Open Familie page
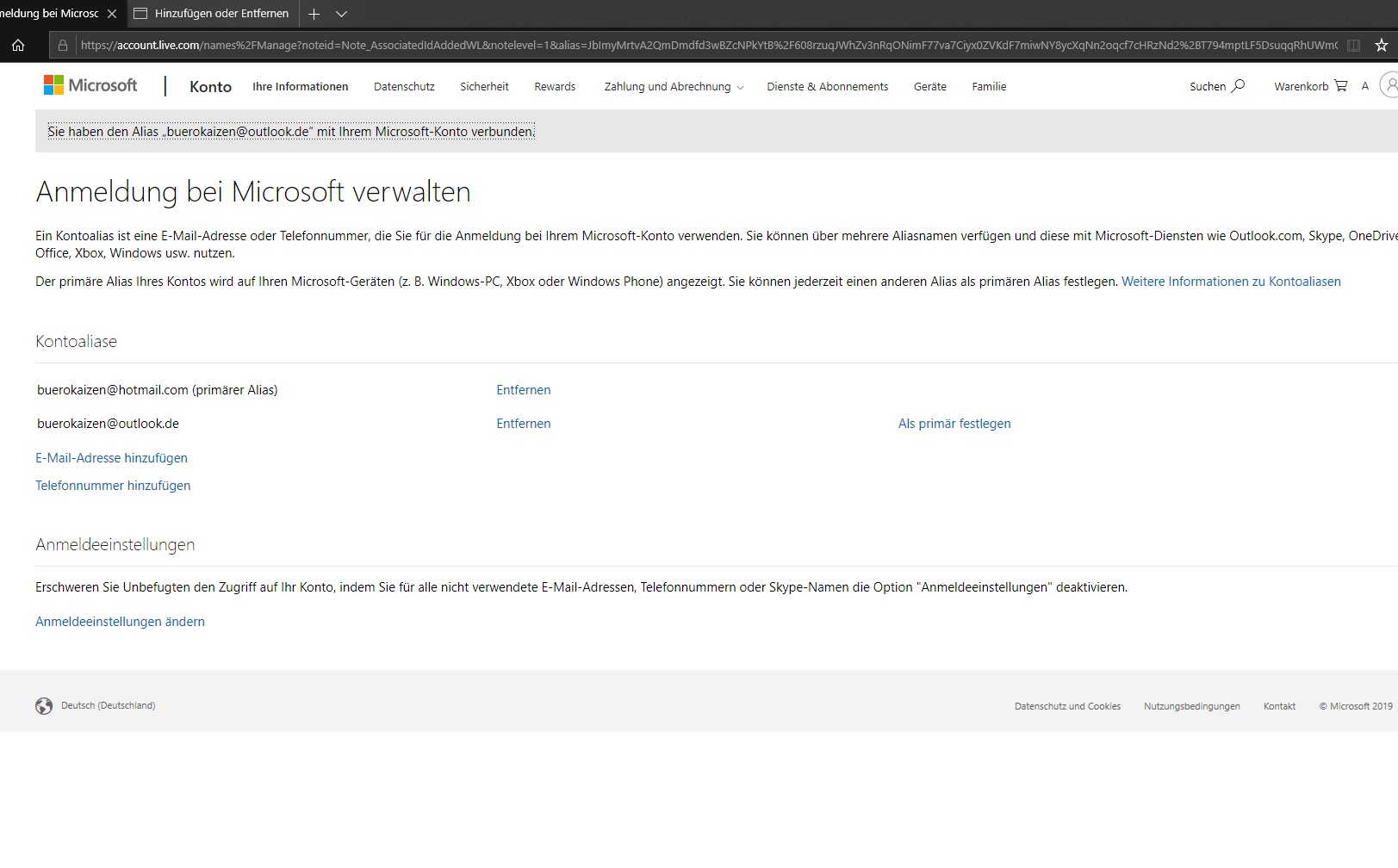 click(x=989, y=86)
